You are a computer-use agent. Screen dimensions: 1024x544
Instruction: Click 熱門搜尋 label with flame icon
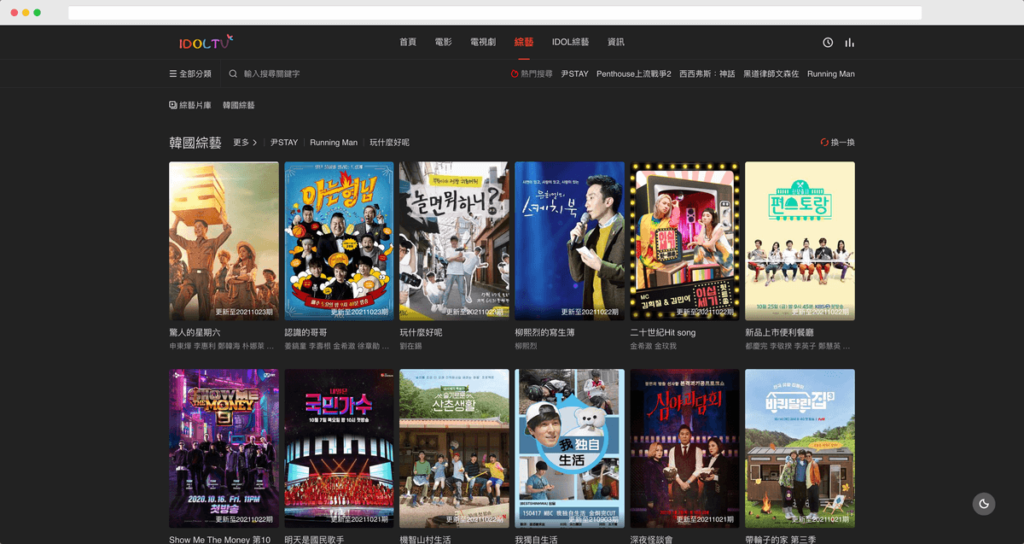point(531,74)
